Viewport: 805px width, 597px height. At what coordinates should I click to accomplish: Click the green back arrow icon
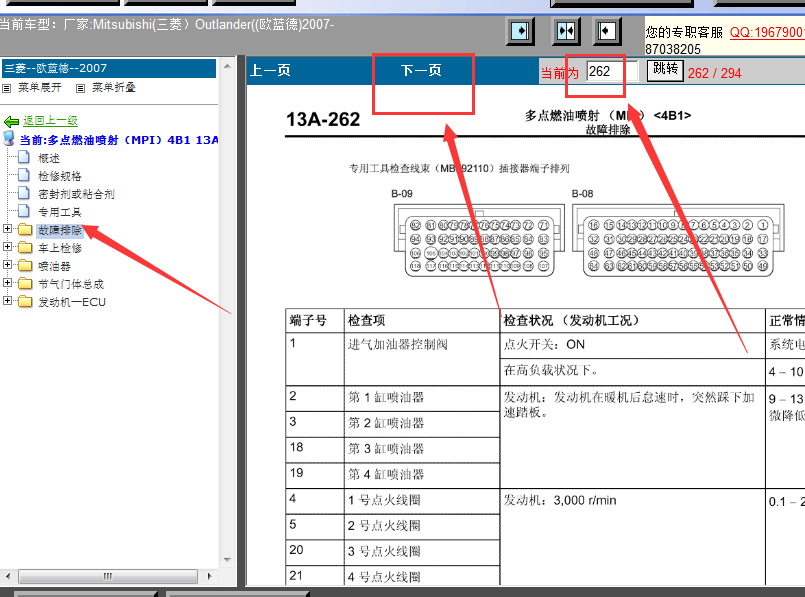pos(11,122)
